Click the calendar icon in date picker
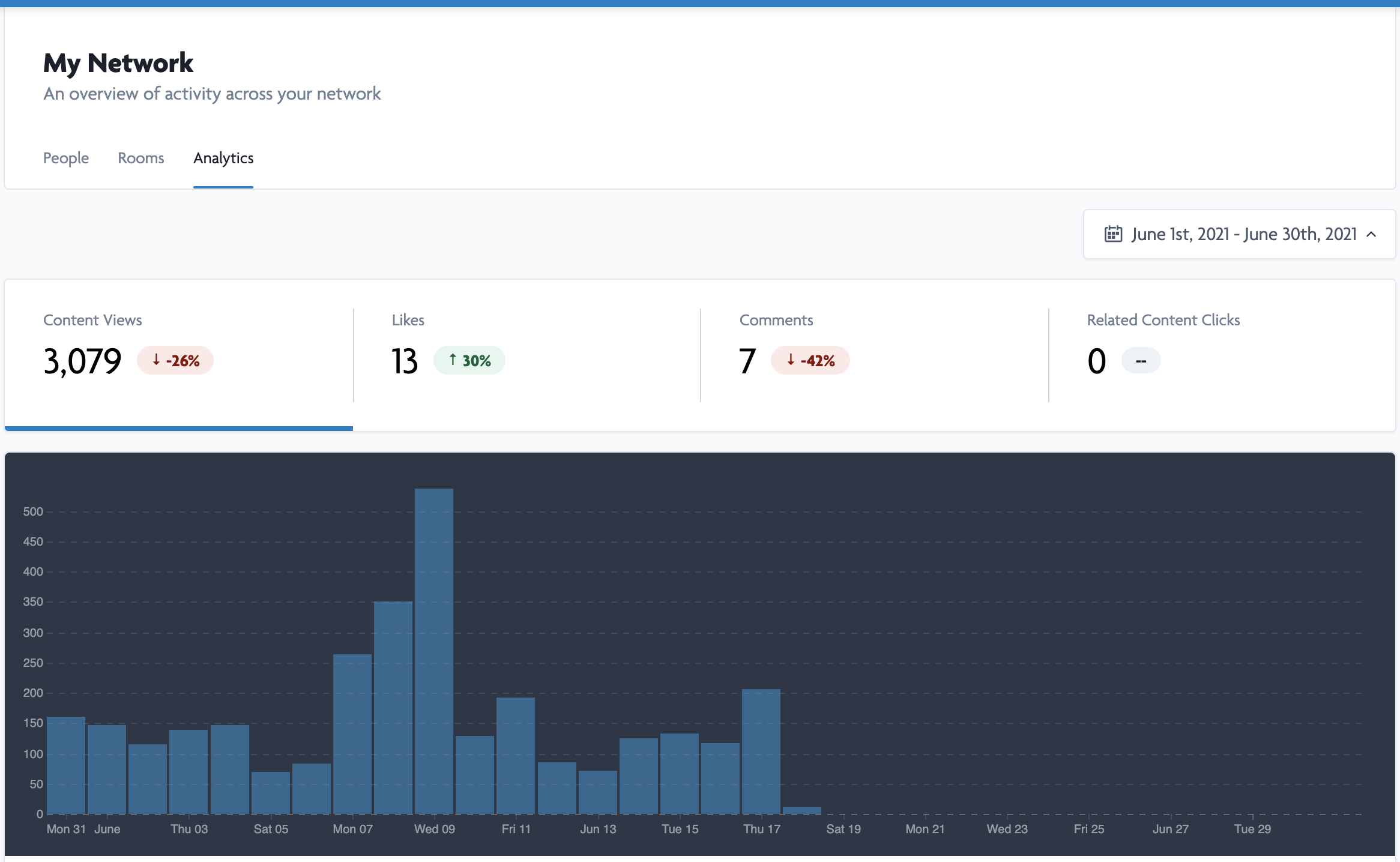The image size is (1400, 862). click(1113, 234)
